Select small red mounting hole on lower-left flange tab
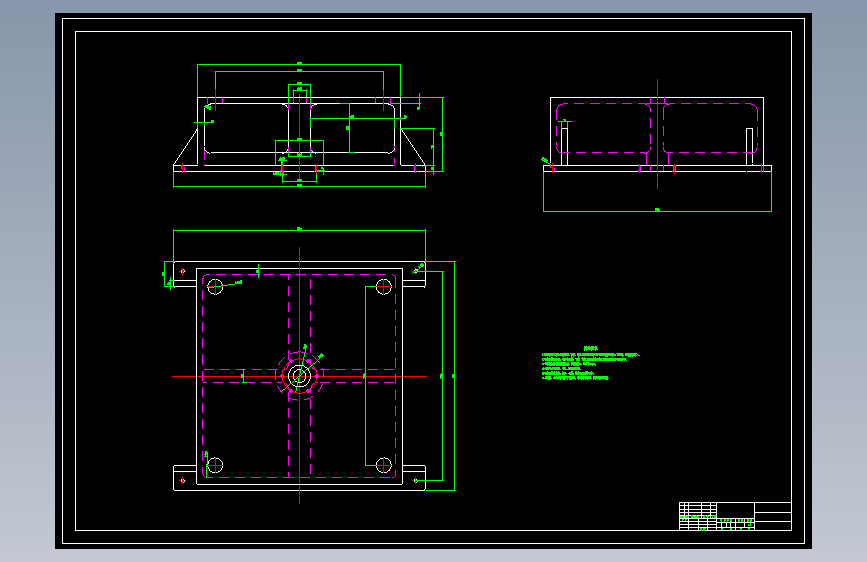867x562 pixels. [183, 481]
